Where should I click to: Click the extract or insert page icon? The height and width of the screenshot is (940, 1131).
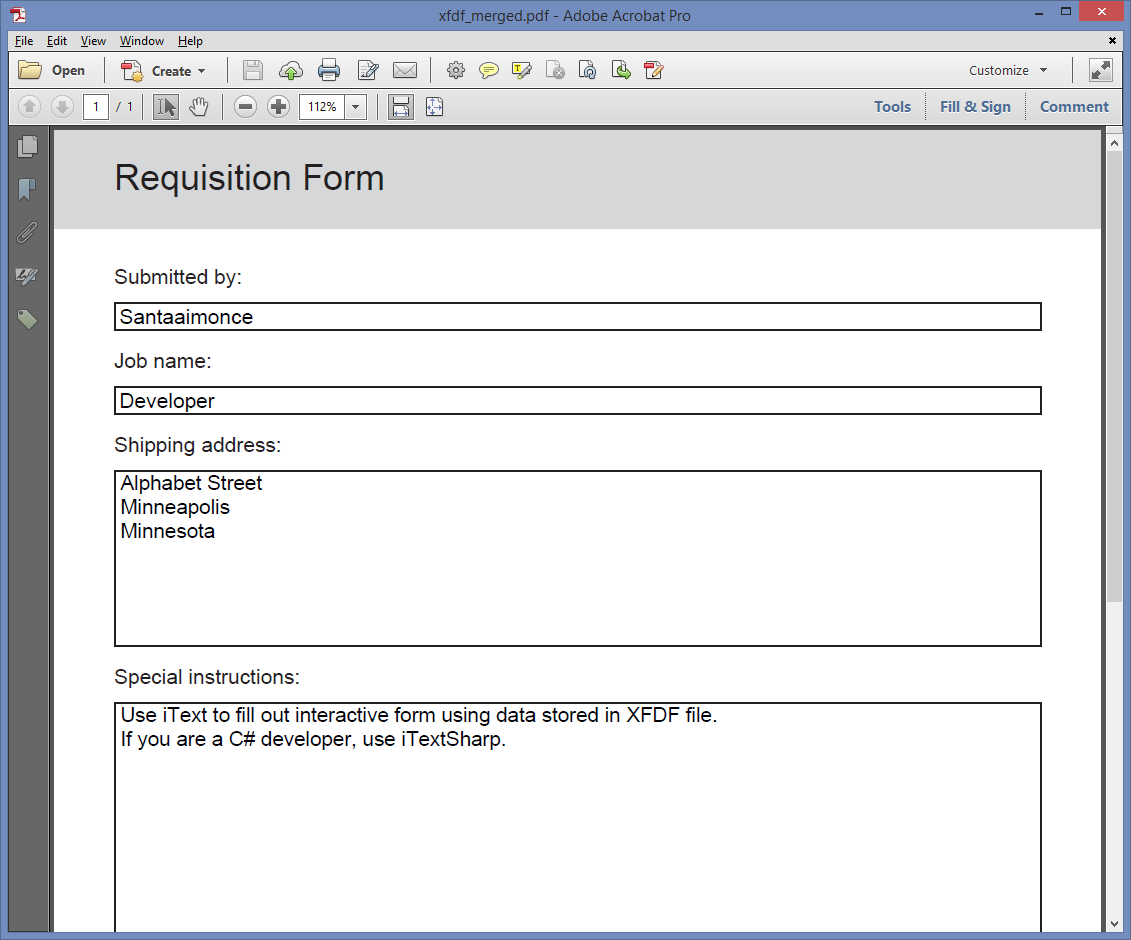tap(621, 71)
